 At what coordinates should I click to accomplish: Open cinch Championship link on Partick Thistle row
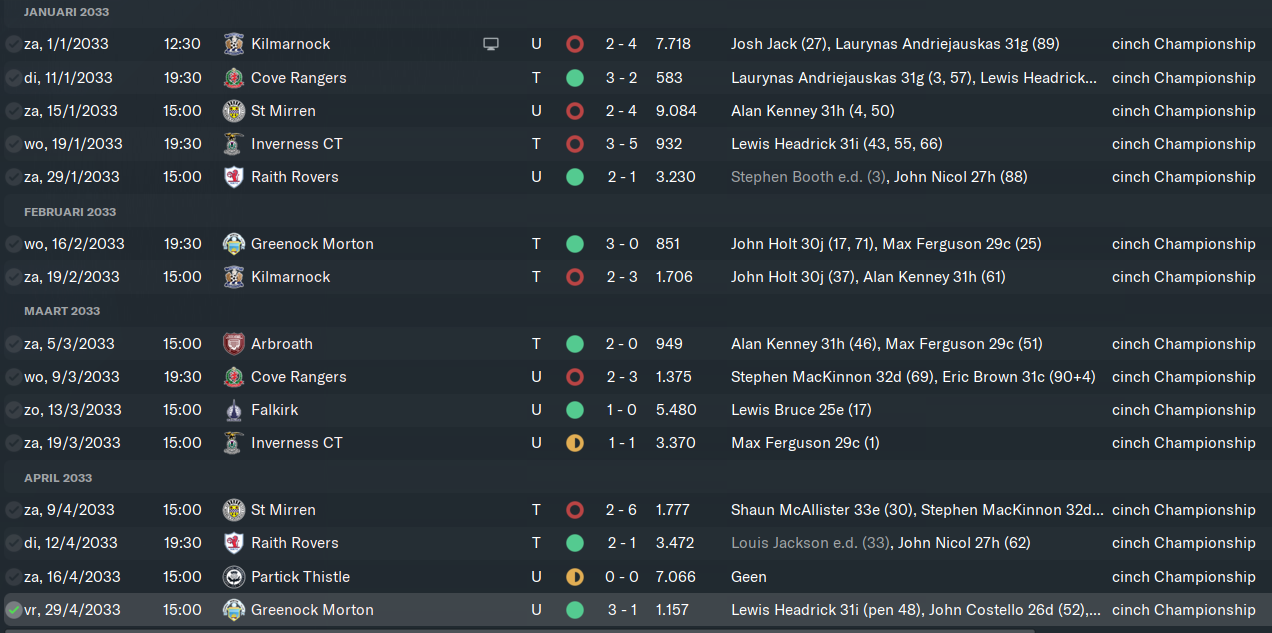(1183, 577)
